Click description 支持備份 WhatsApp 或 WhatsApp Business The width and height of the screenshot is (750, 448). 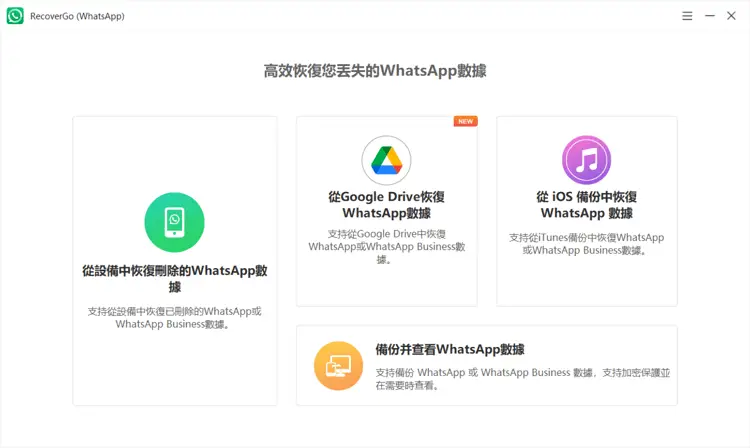point(522,379)
